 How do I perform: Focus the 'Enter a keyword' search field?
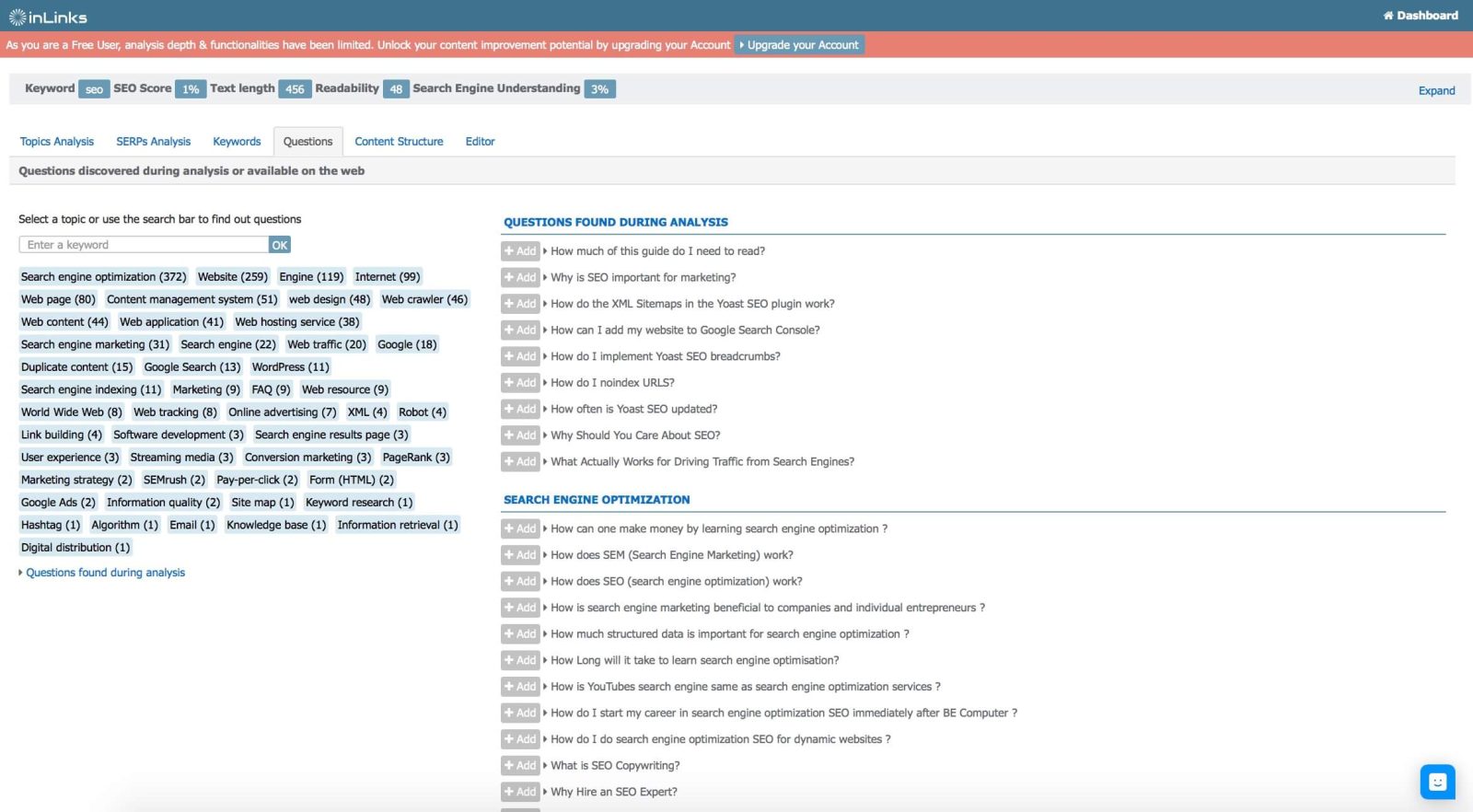pyautogui.click(x=144, y=245)
